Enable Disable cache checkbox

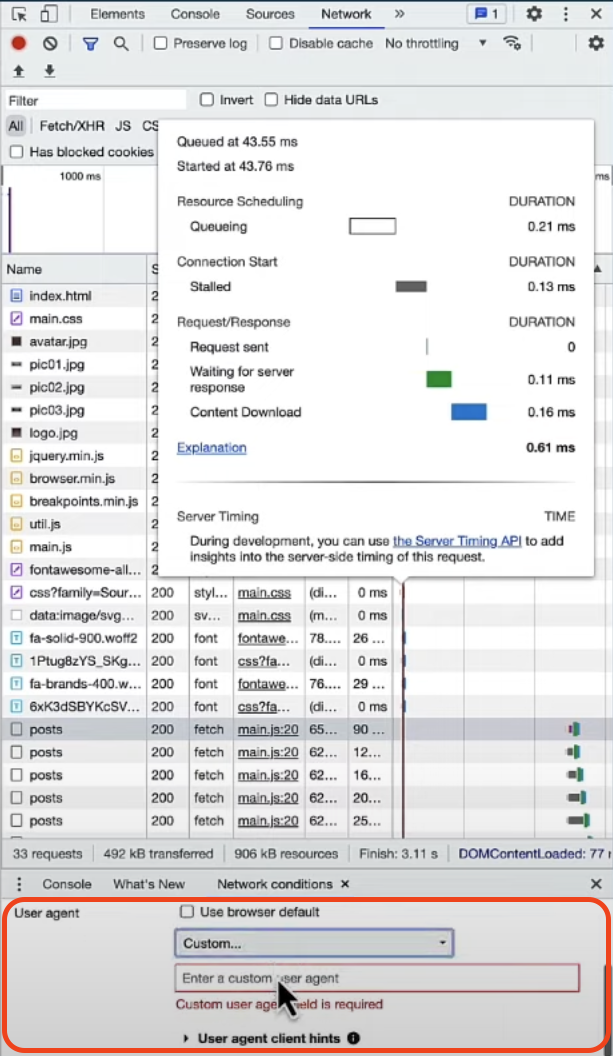(276, 43)
